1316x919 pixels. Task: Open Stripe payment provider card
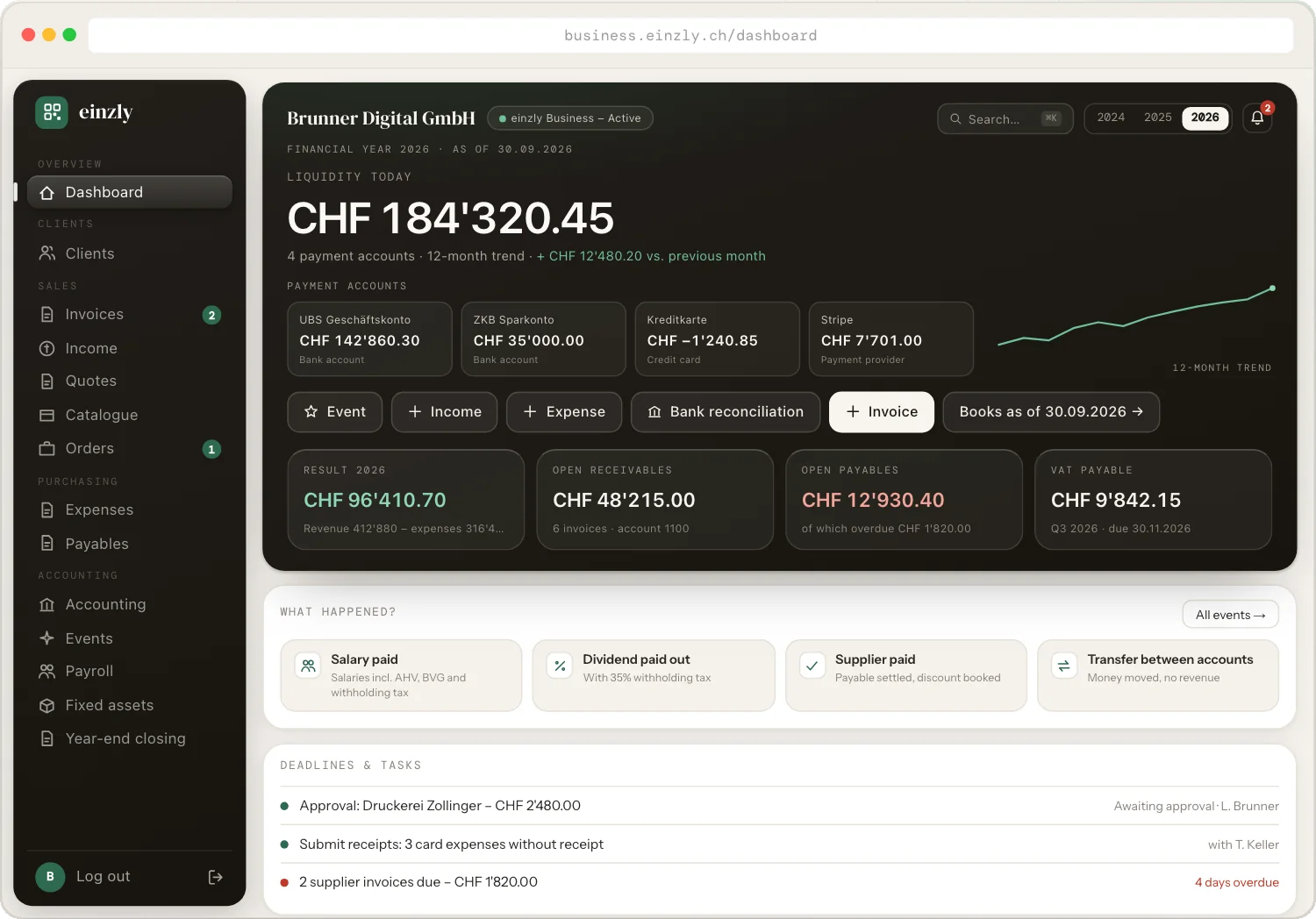(891, 339)
